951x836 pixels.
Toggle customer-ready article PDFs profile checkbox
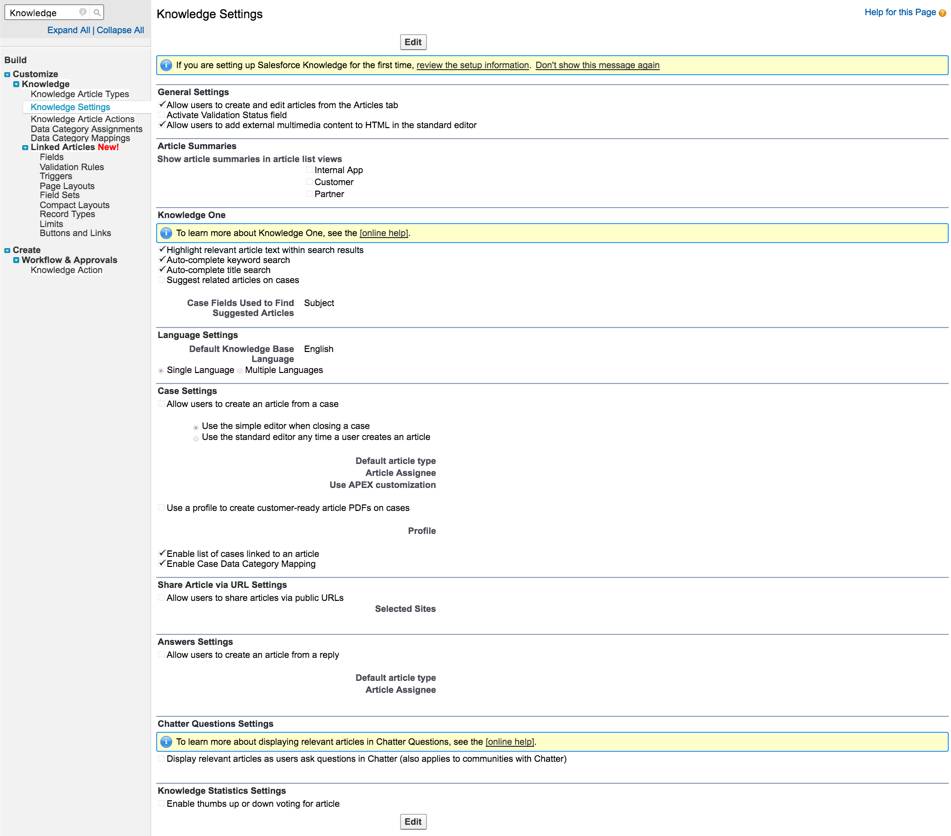[x=162, y=508]
